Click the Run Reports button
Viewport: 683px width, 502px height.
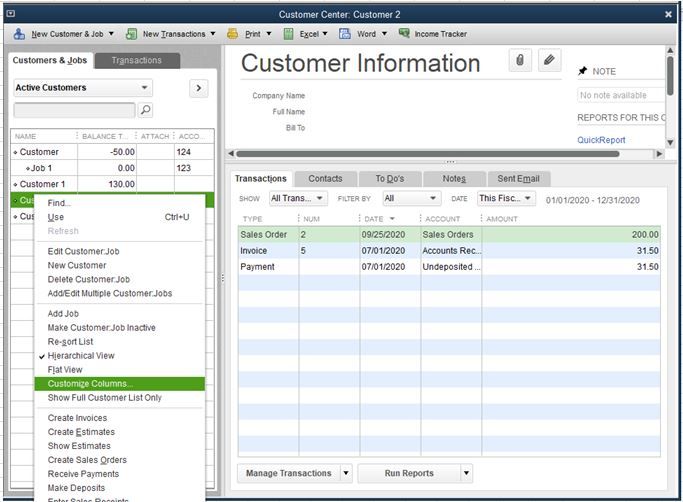click(409, 473)
